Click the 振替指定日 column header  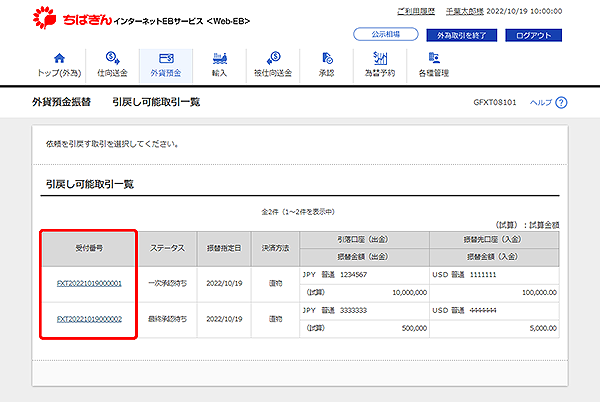pos(224,249)
